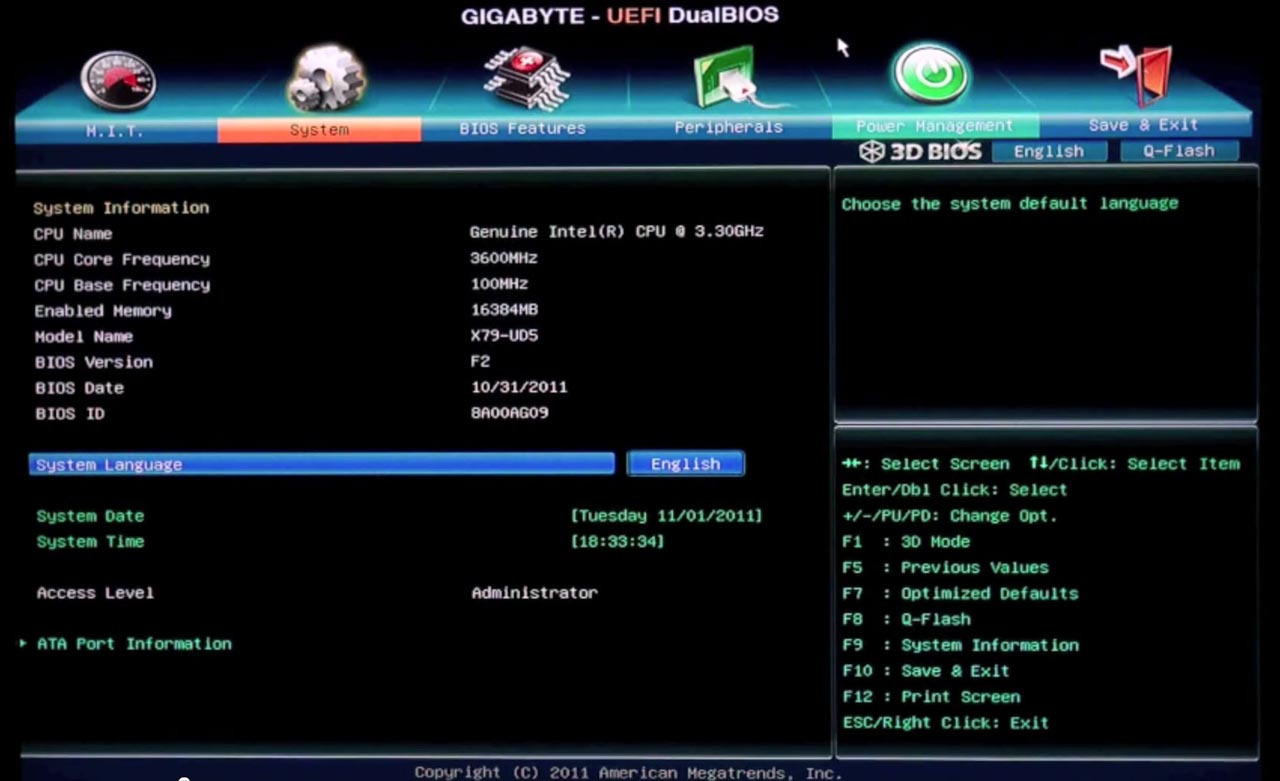Open the English system language dropdown
Screen dimensions: 1280x781
pyautogui.click(x=686, y=464)
